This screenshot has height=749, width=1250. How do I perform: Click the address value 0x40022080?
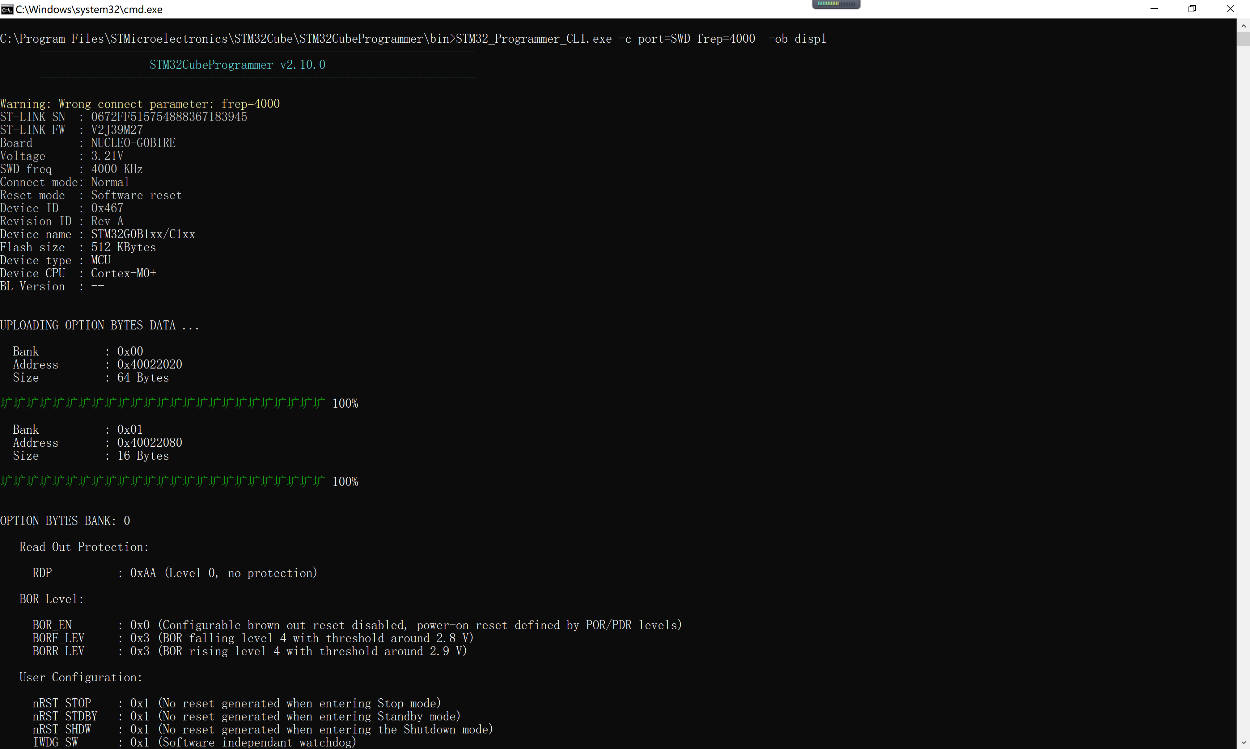tap(149, 443)
